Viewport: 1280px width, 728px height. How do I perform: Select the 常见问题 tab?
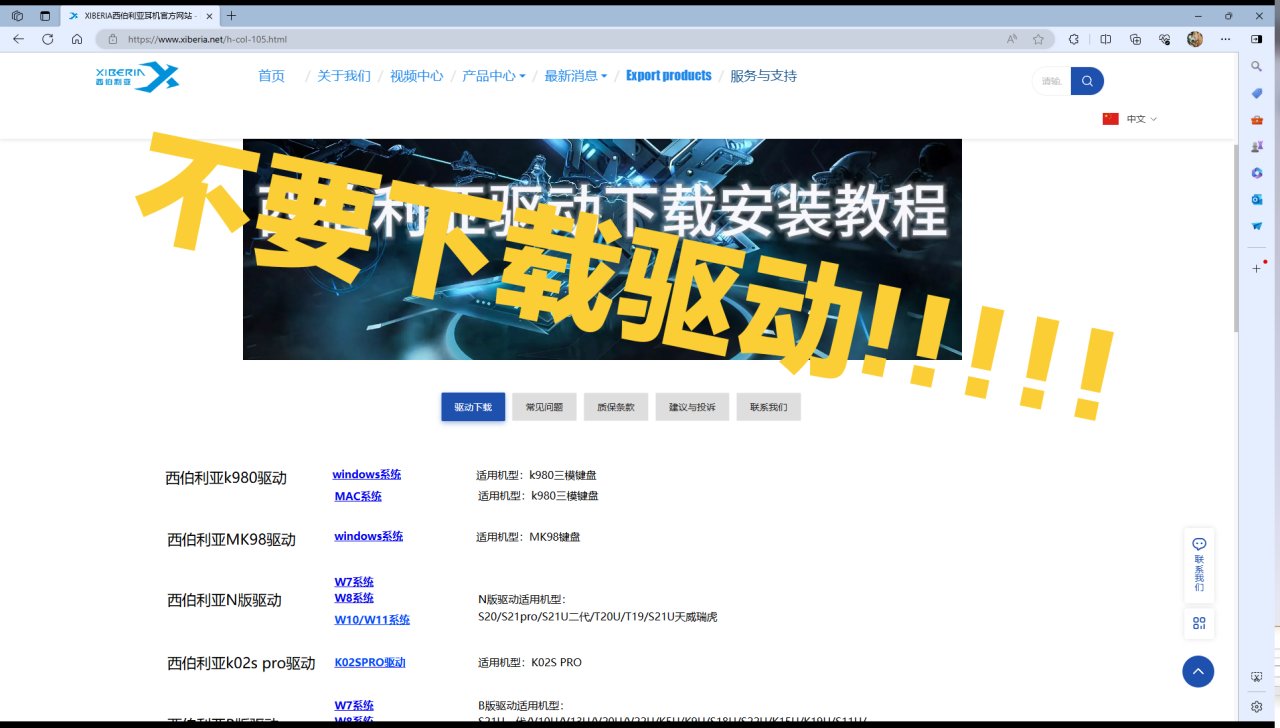(544, 407)
